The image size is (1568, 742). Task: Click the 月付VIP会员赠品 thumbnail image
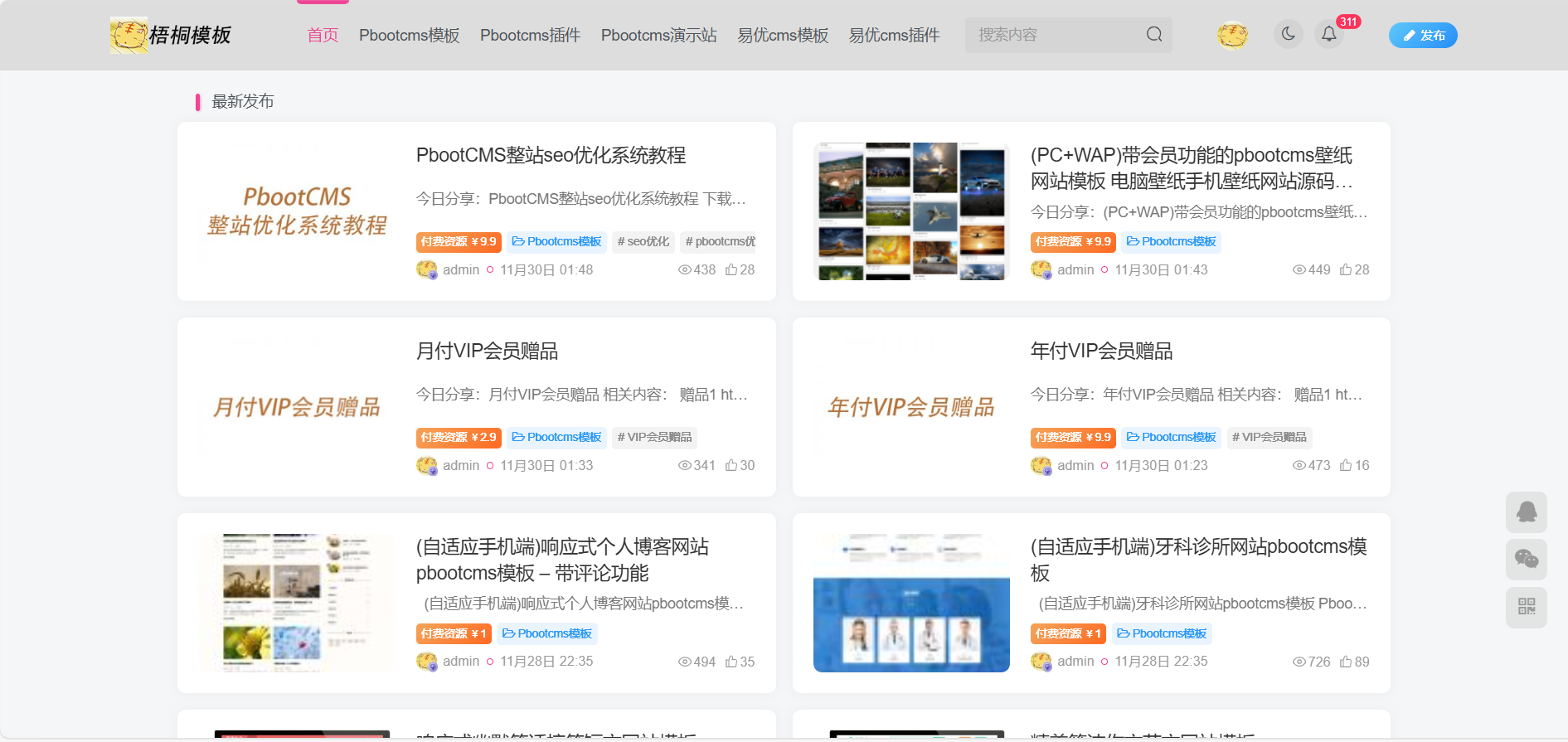coord(297,407)
